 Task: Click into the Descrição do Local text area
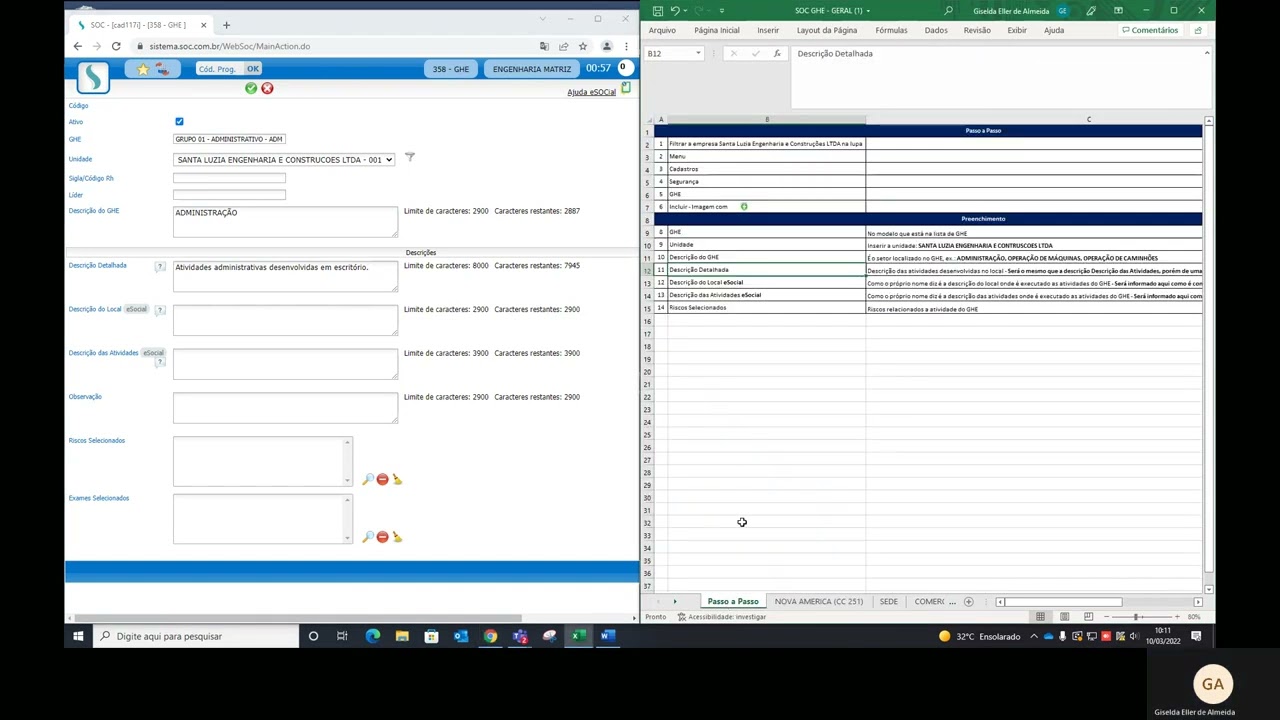pos(285,320)
